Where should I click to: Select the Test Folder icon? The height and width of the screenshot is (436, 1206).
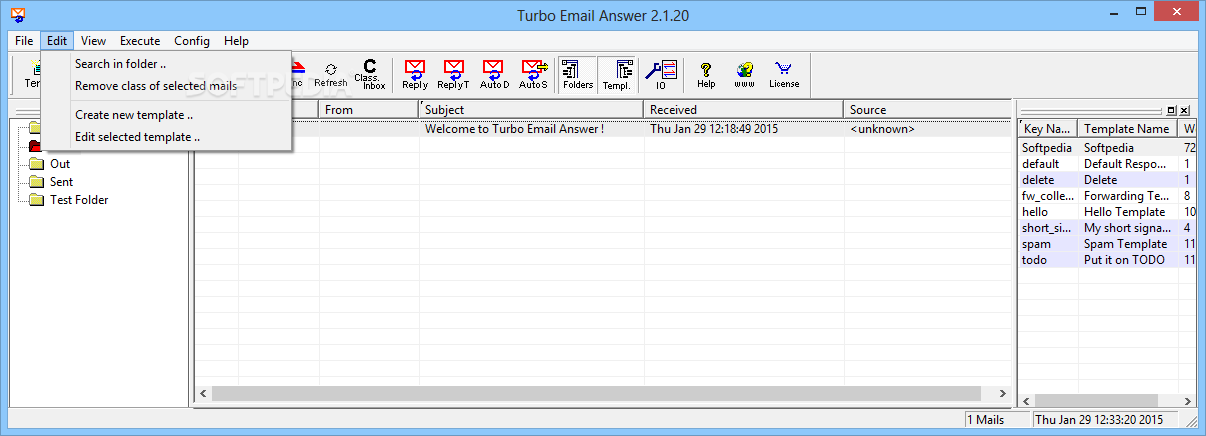pyautogui.click(x=37, y=200)
